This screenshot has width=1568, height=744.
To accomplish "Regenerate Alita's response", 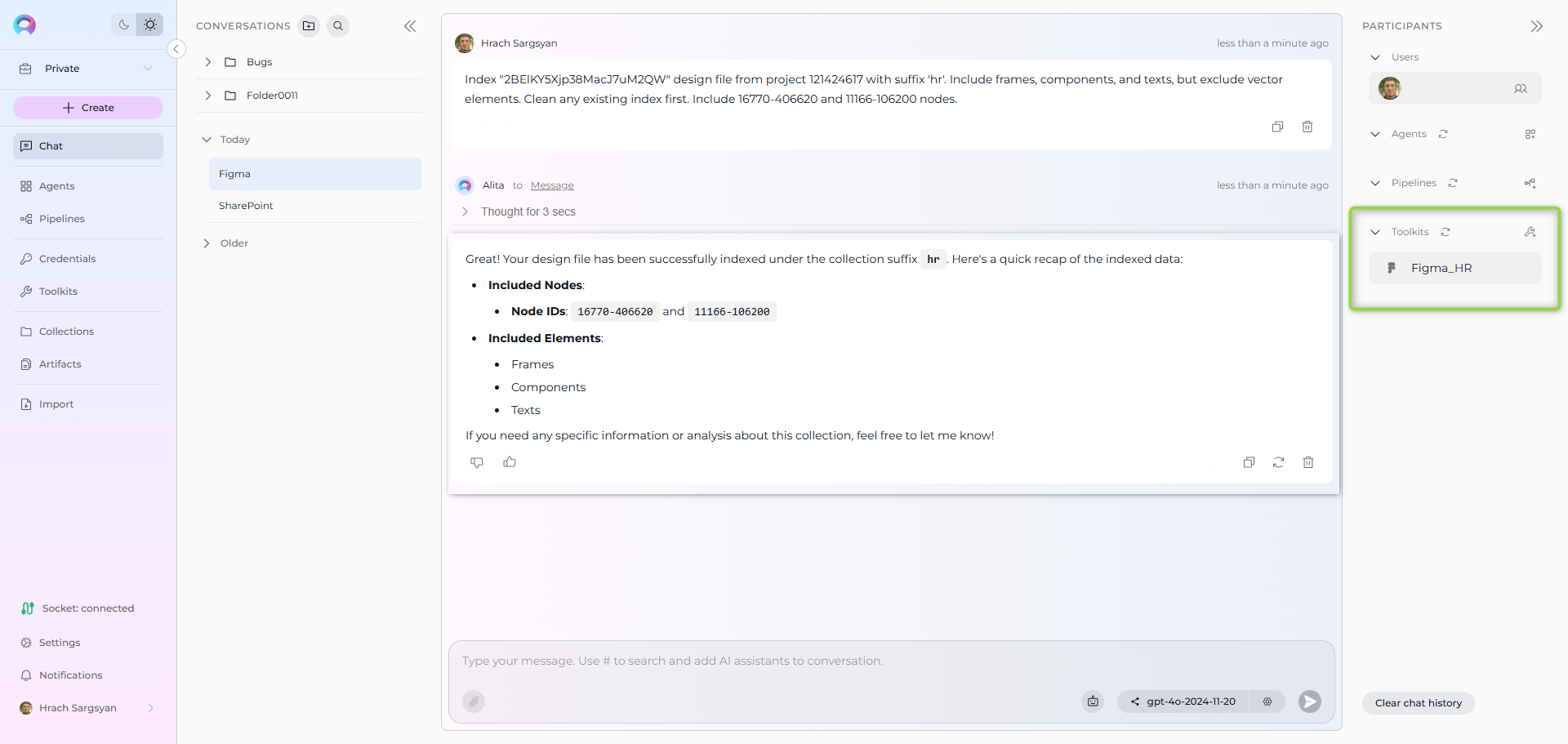I will pos(1279,462).
